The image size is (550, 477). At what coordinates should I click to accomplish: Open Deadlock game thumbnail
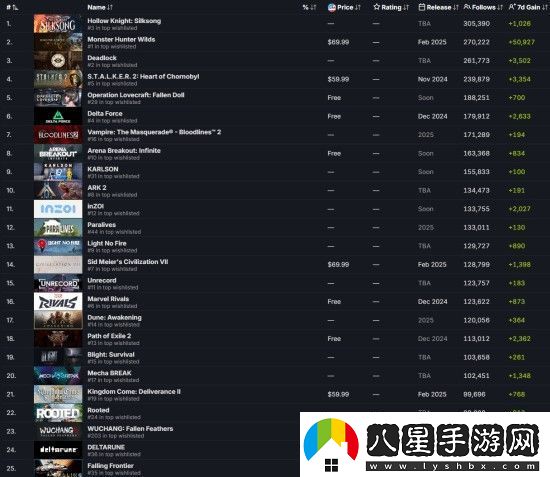pos(58,61)
